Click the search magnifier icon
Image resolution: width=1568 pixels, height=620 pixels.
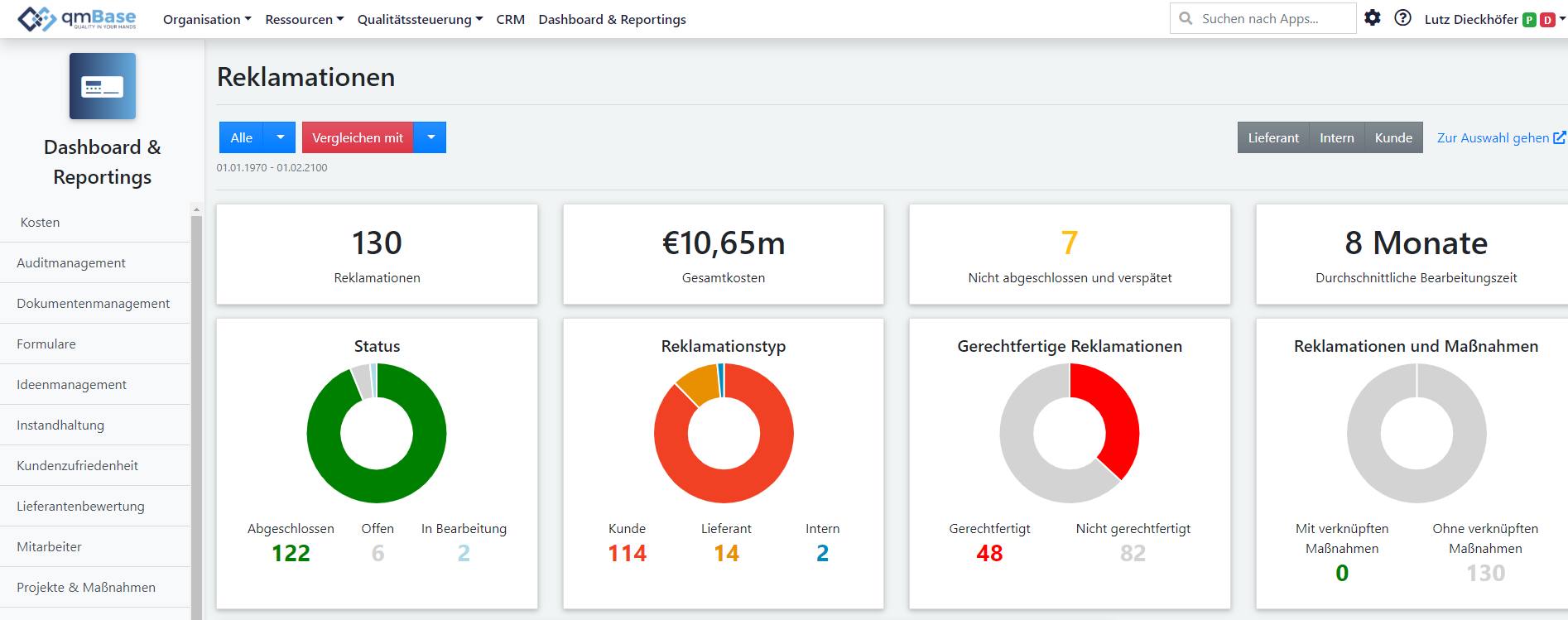1186,18
